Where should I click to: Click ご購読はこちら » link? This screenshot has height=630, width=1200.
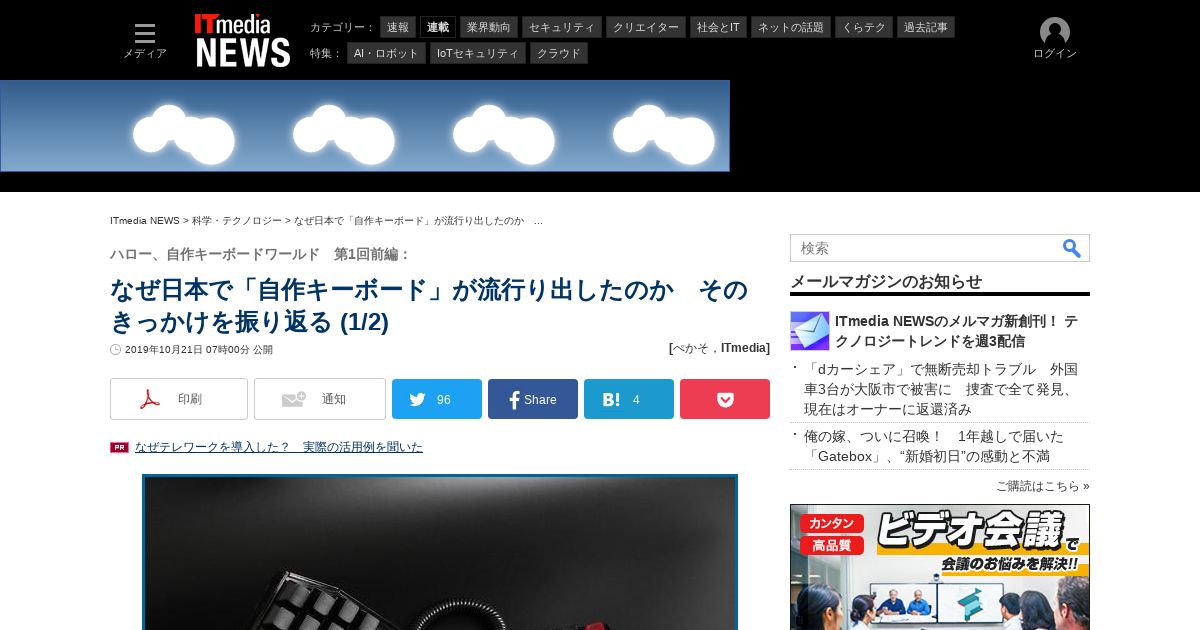(1043, 486)
